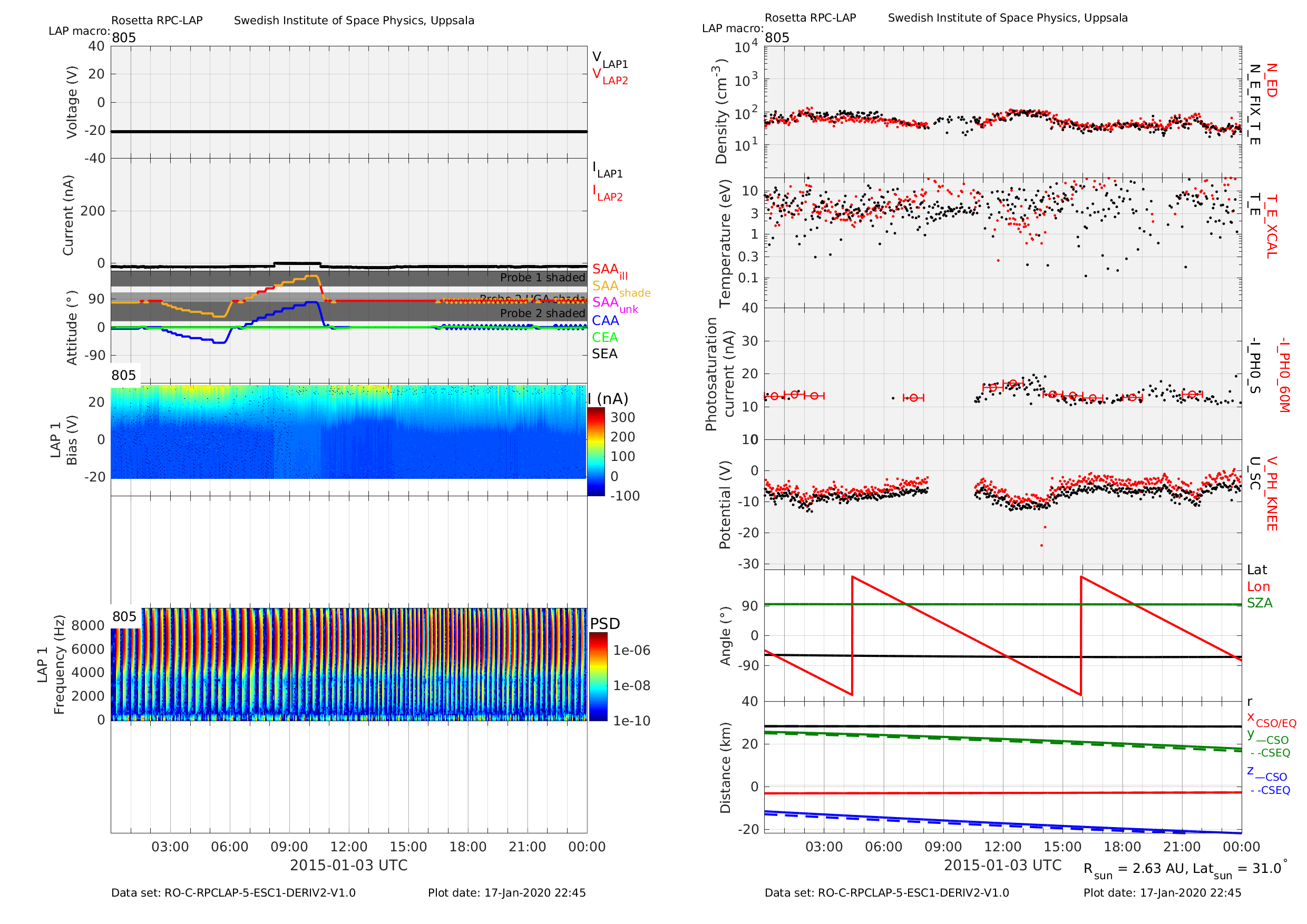Click the Angle (°) axis label
Image resolution: width=1307 pixels, height=924 pixels.
click(x=725, y=635)
